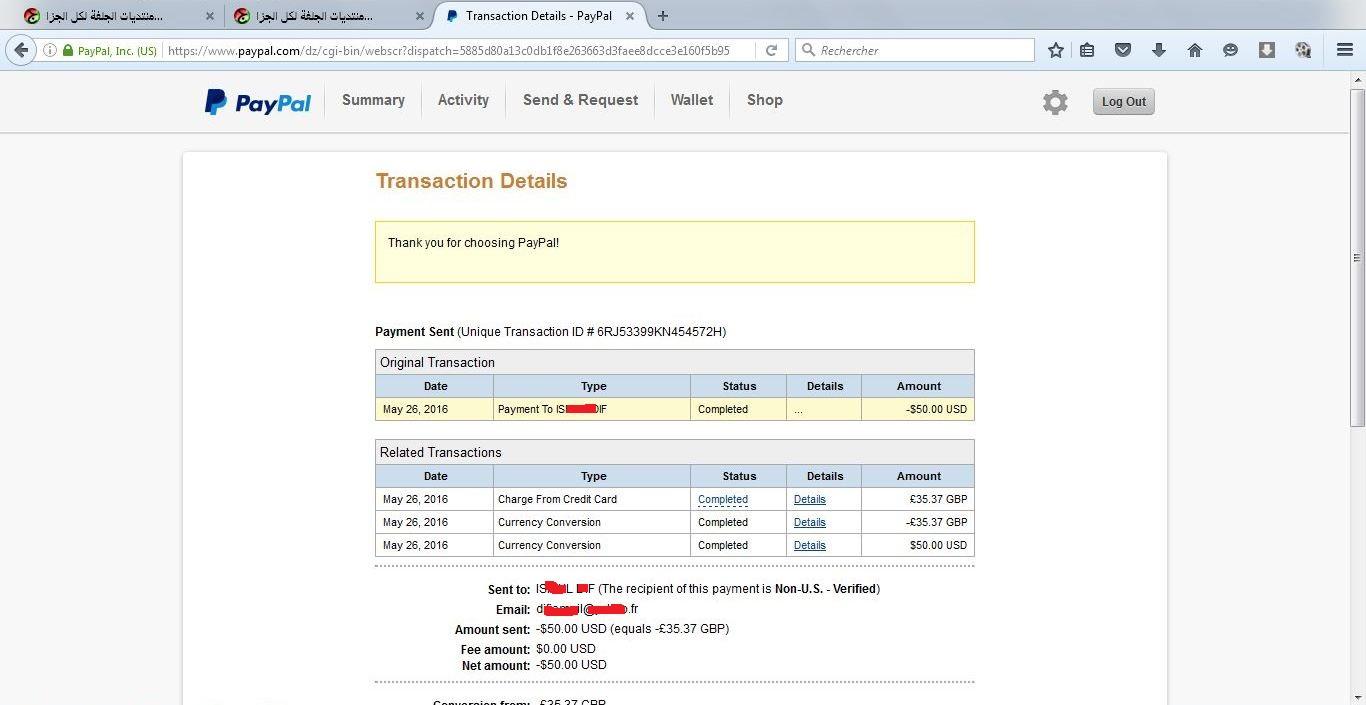This screenshot has width=1366, height=705.
Task: Open the Shop section
Action: click(x=765, y=100)
